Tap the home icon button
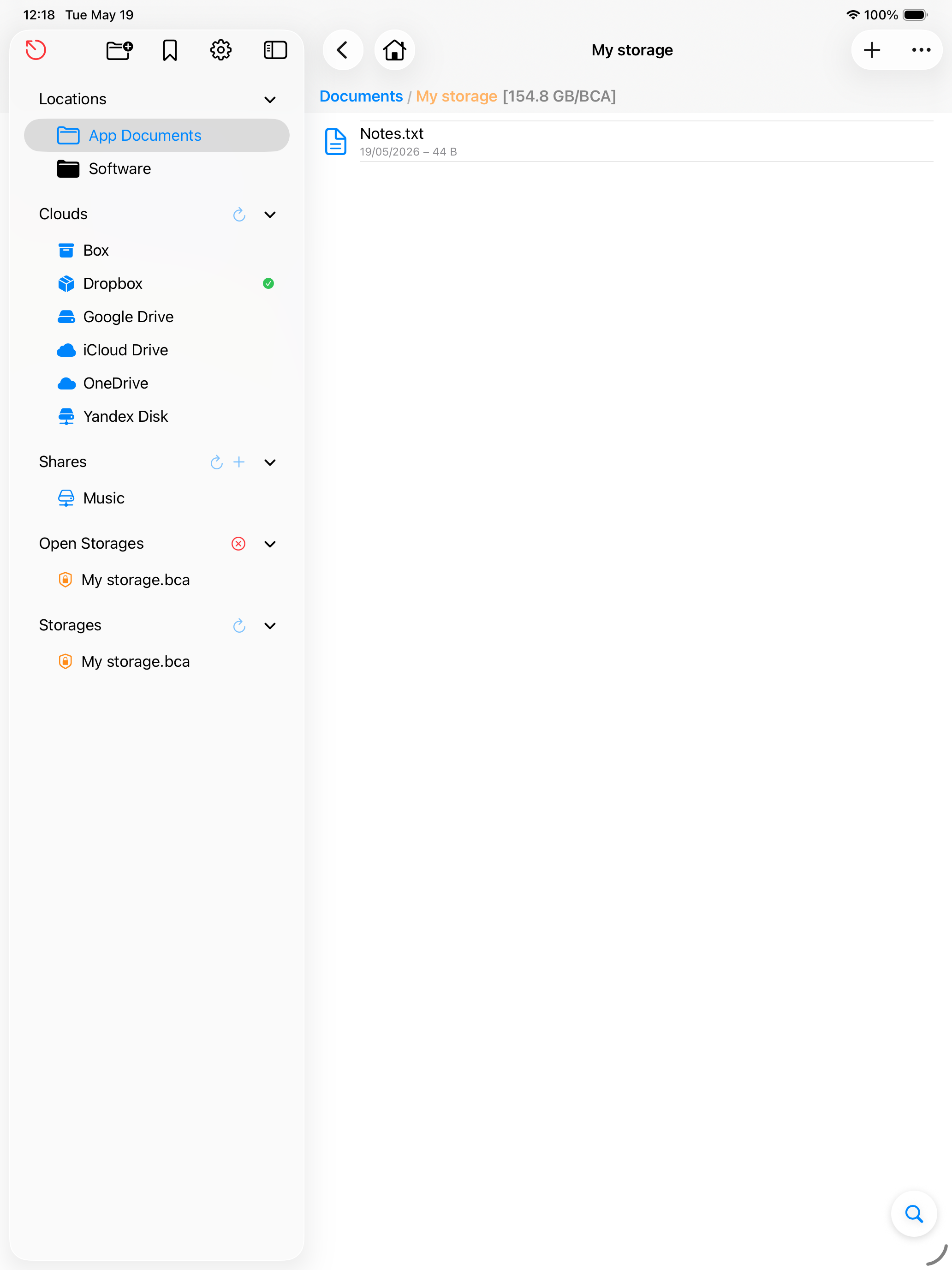 pos(395,50)
